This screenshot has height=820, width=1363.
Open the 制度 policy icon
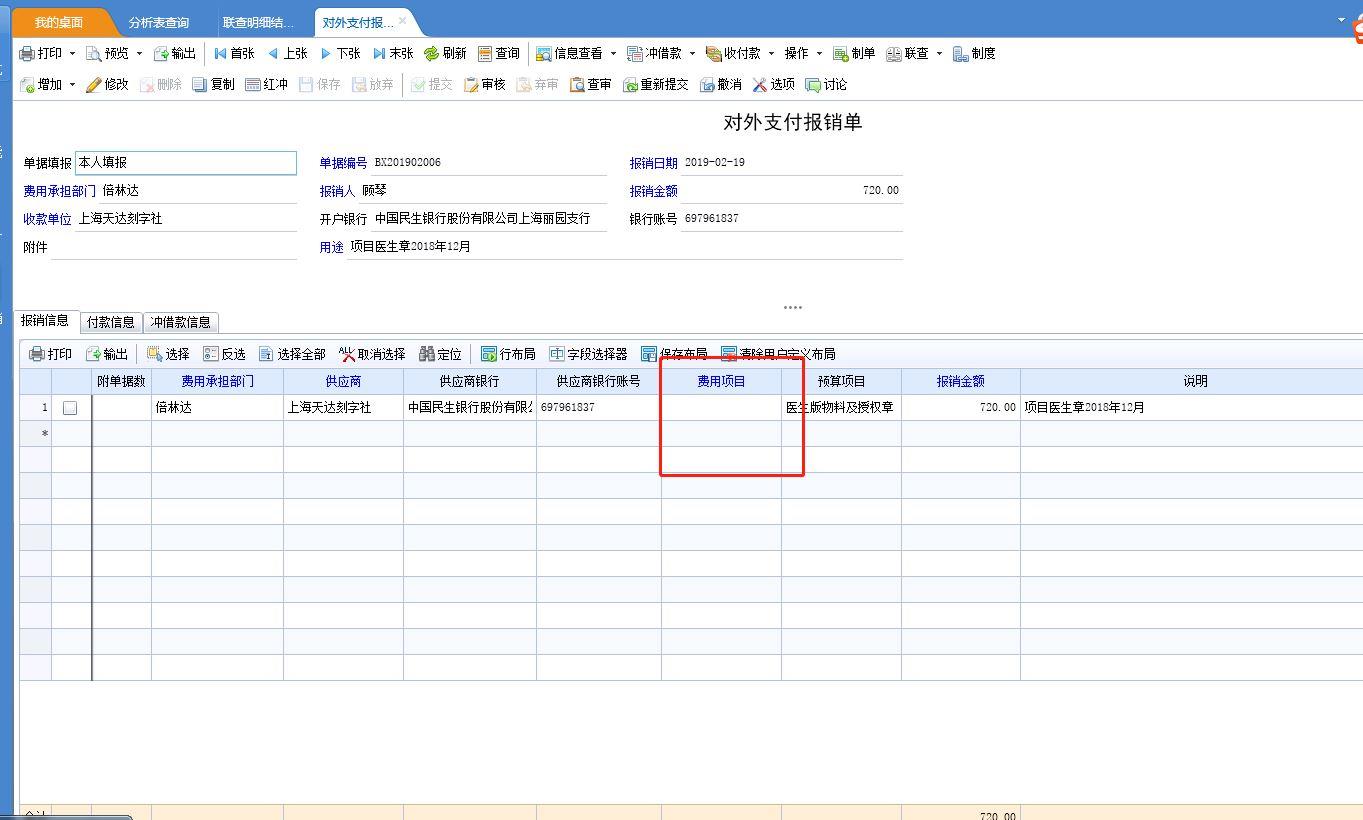[x=961, y=54]
